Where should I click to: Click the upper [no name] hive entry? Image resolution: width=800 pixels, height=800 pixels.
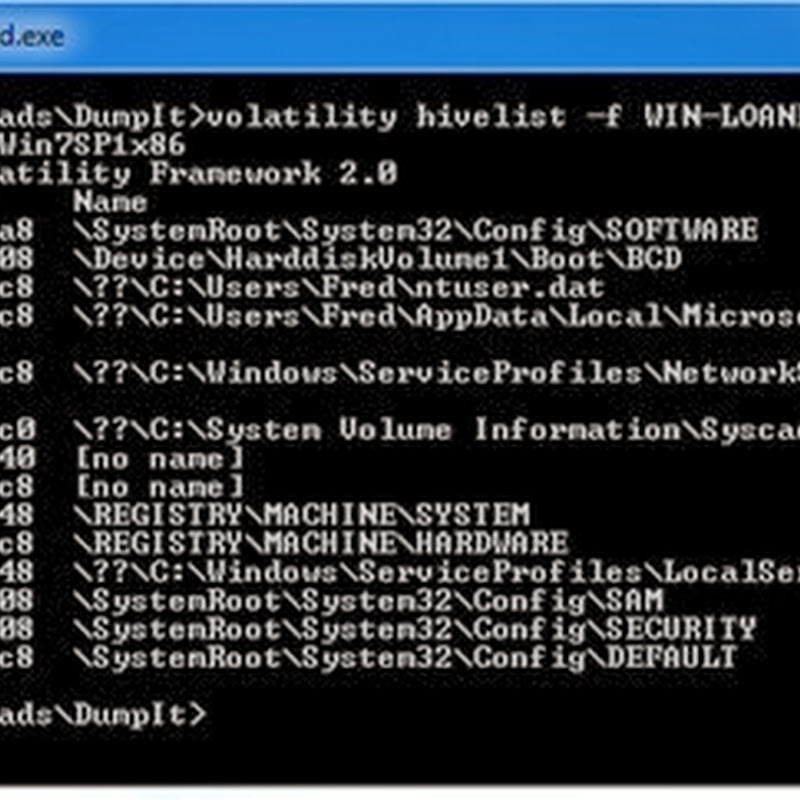pyautogui.click(x=158, y=459)
